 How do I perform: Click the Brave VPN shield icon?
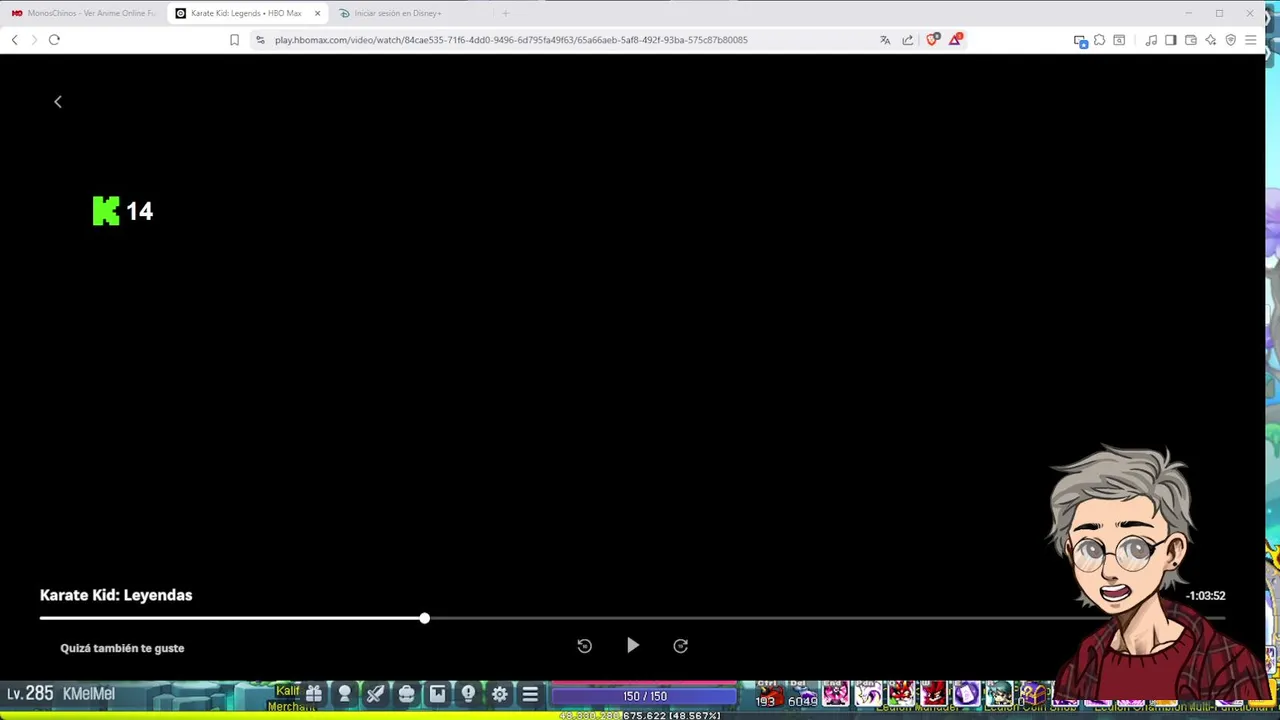(1231, 40)
